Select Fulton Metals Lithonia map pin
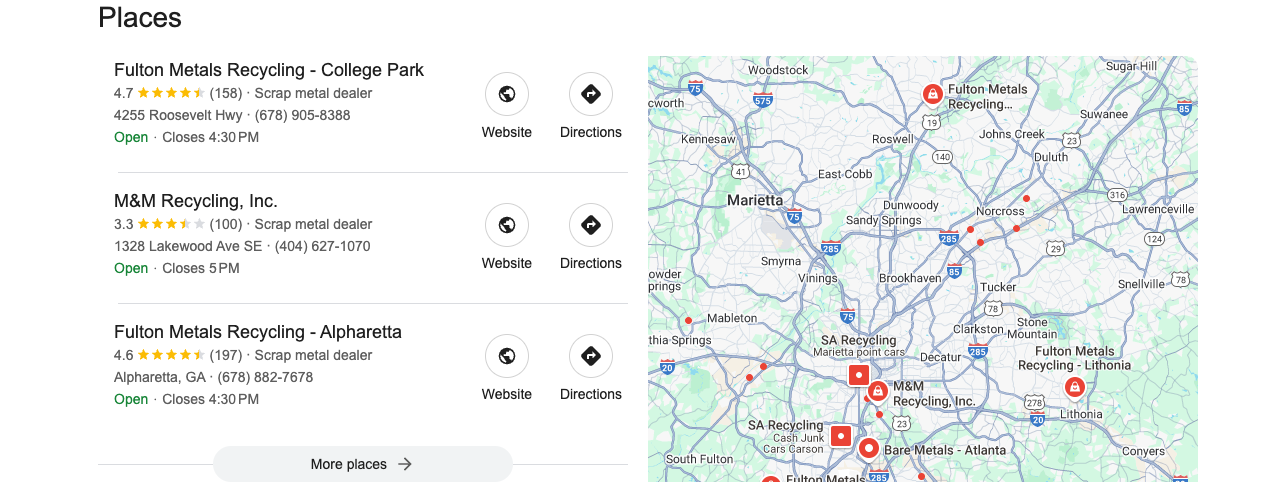Image resolution: width=1280 pixels, height=482 pixels. coord(1074,387)
